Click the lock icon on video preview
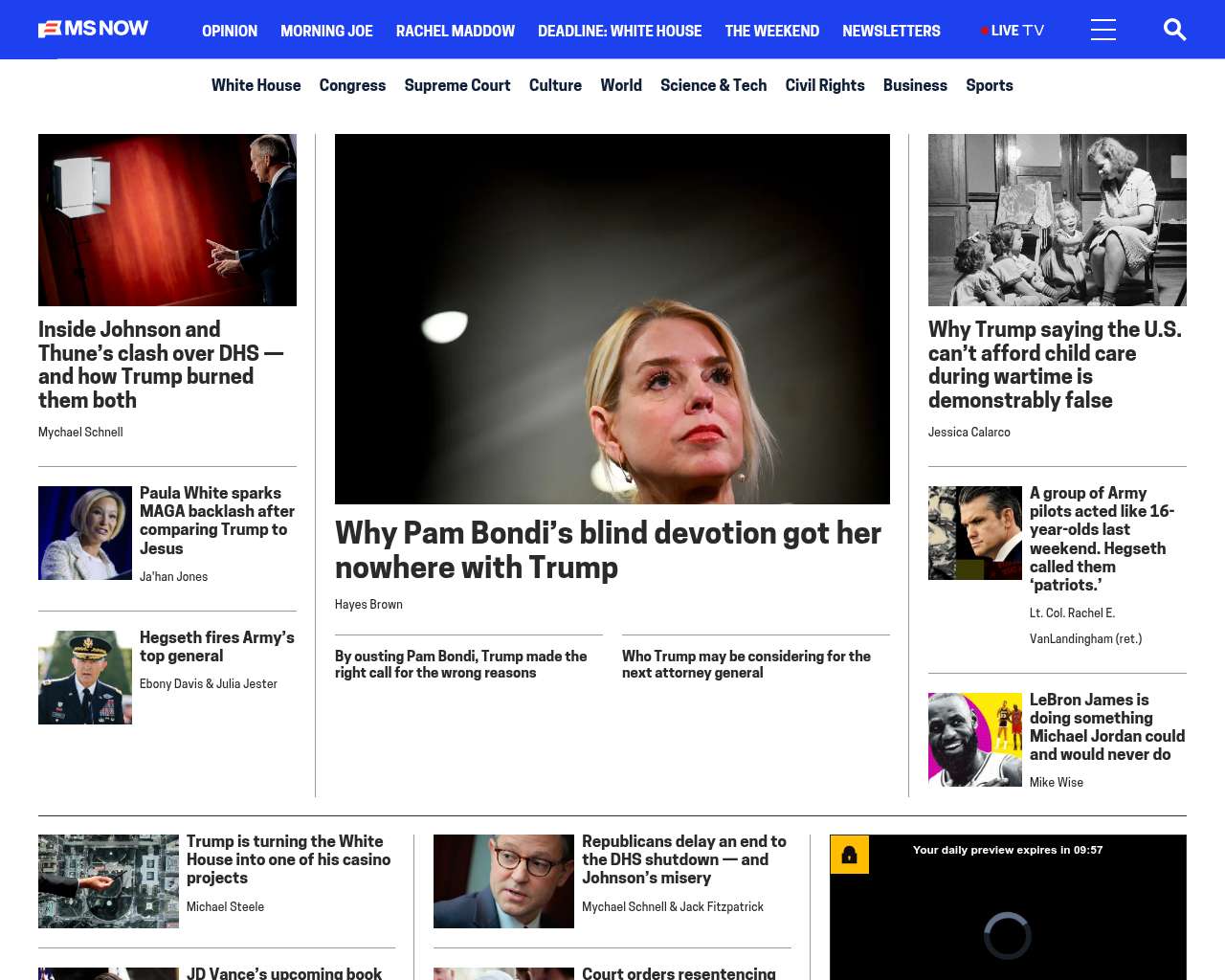Viewport: 1225px width, 980px height. 849,855
